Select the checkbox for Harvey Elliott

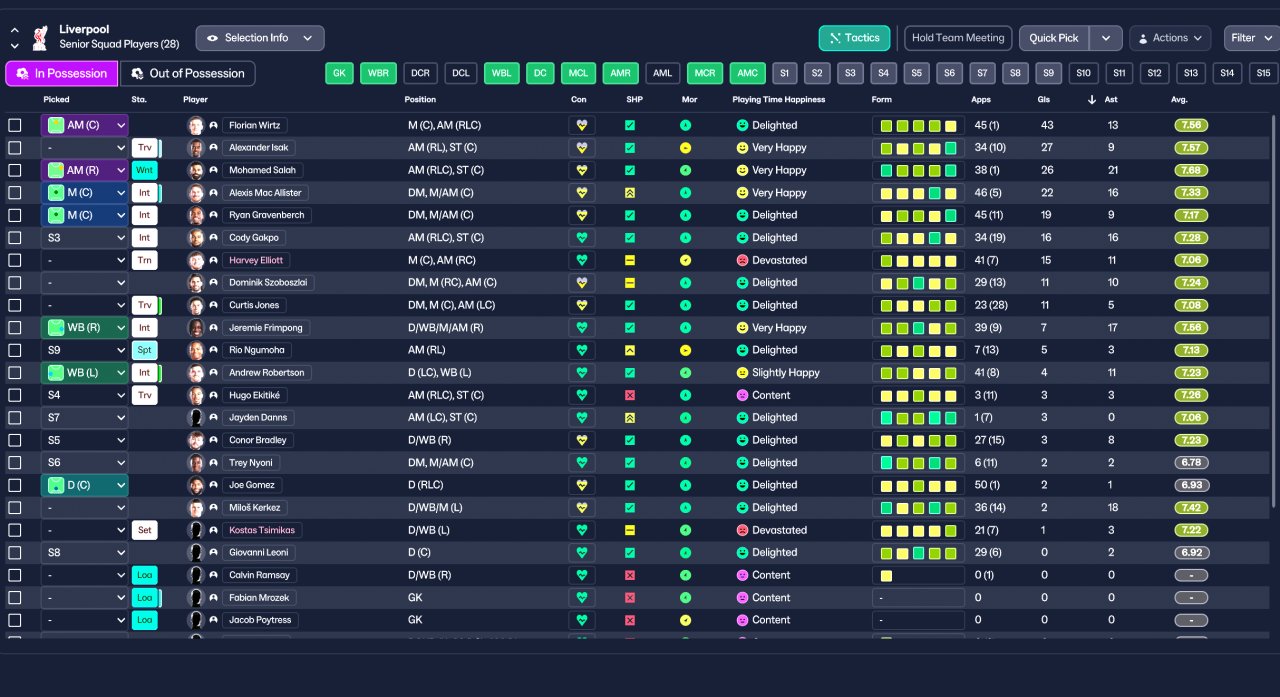point(14,261)
